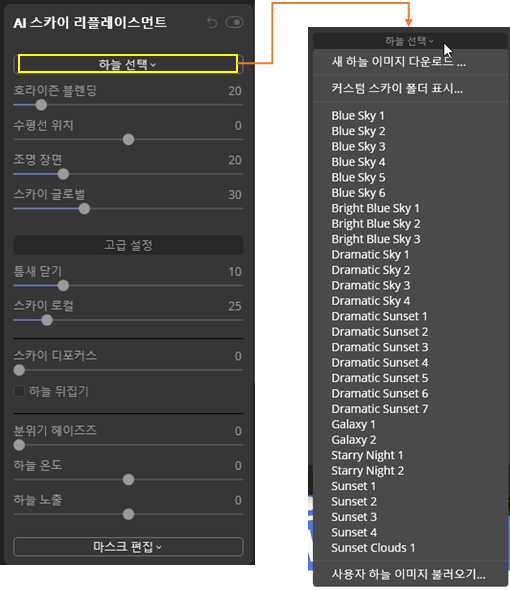Click the 스카이 로컬 slider handle

tap(47, 320)
